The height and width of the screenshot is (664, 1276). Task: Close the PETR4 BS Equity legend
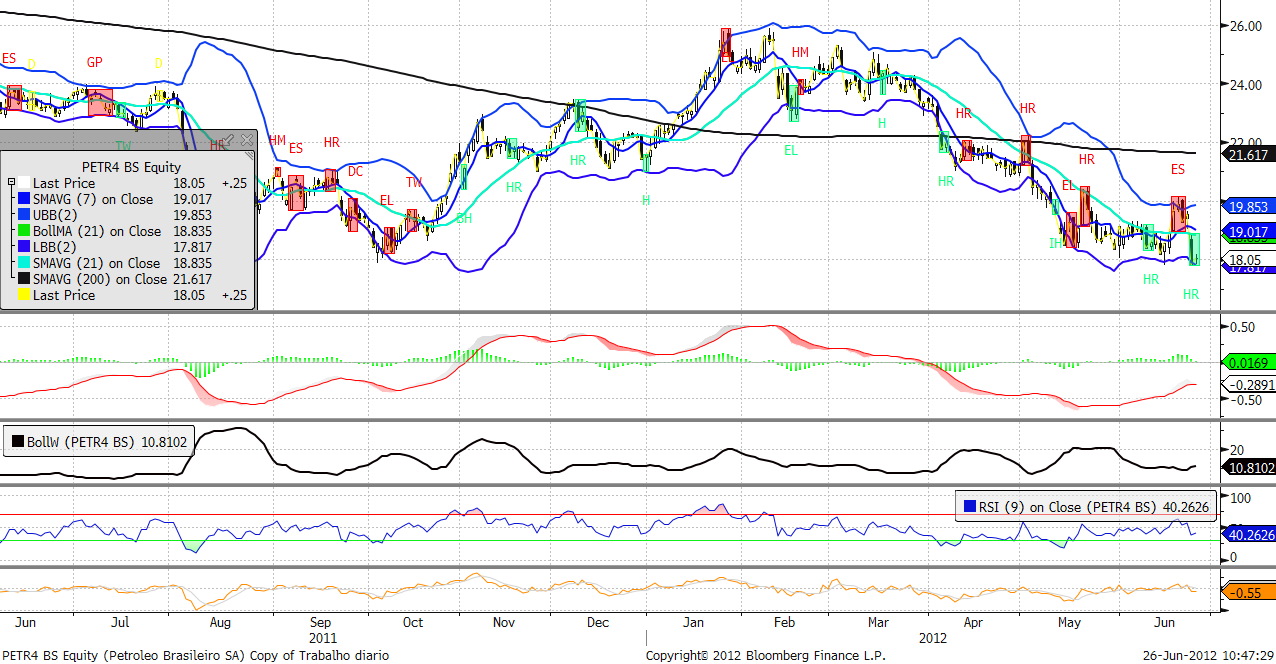click(246, 141)
